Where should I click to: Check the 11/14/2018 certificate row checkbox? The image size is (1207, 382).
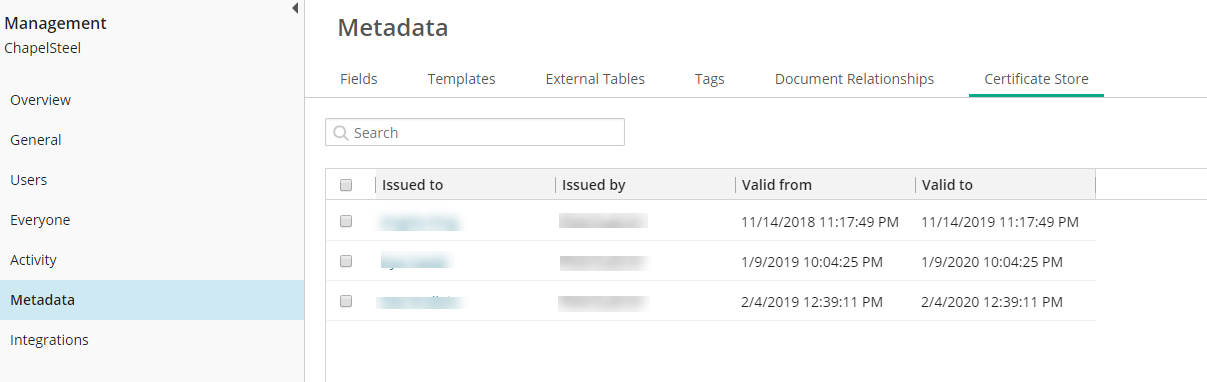coord(346,221)
